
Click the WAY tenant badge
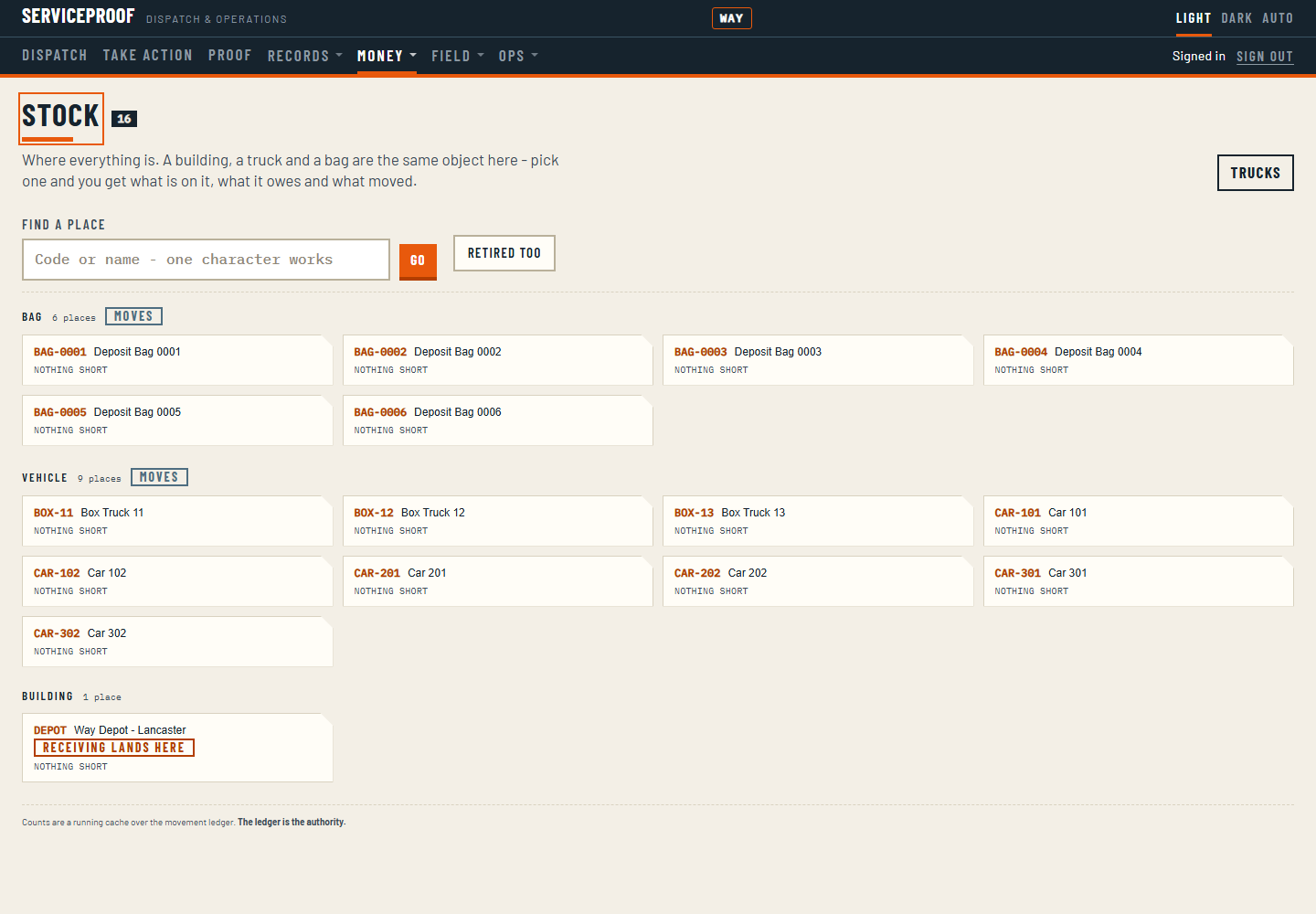click(x=731, y=18)
